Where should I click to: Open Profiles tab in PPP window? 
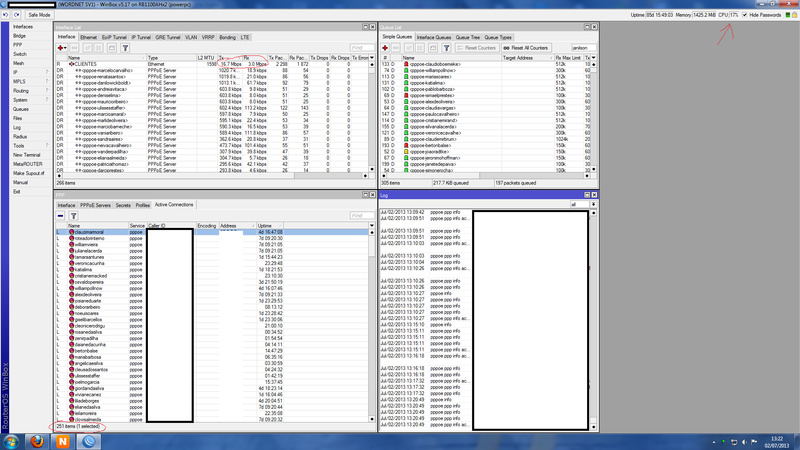[x=142, y=205]
